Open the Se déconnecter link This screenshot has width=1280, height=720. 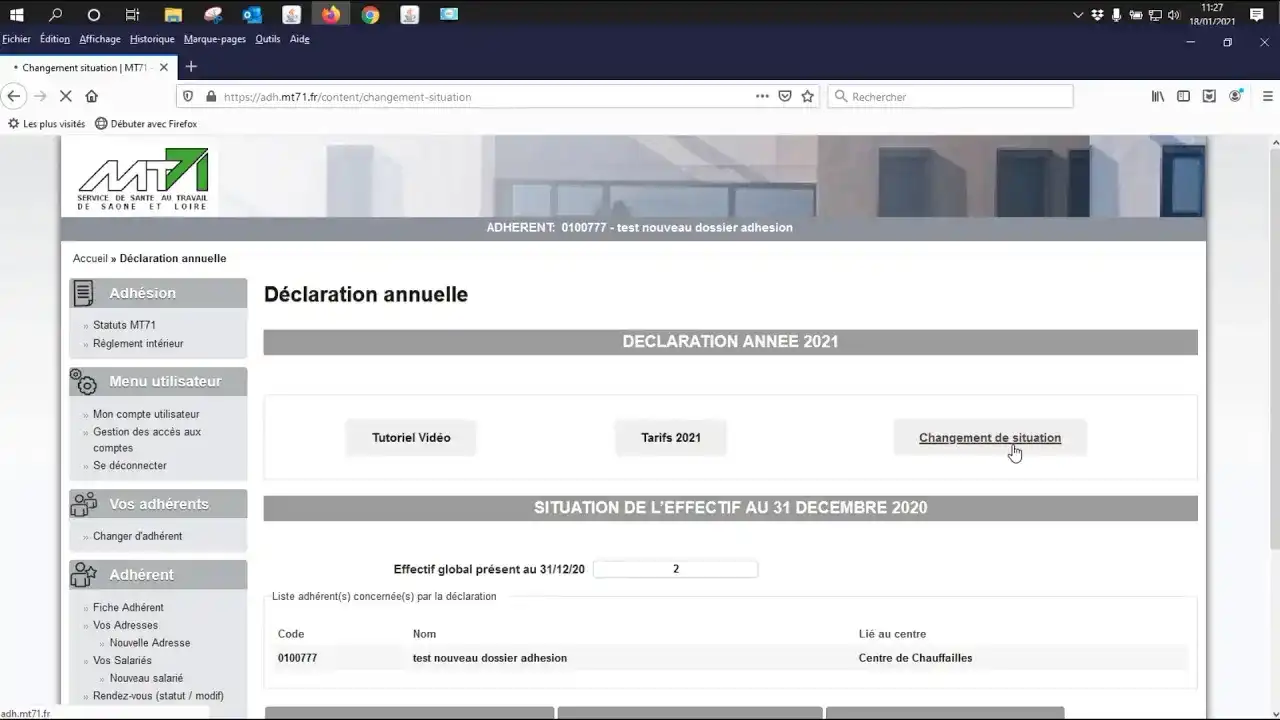pos(129,465)
